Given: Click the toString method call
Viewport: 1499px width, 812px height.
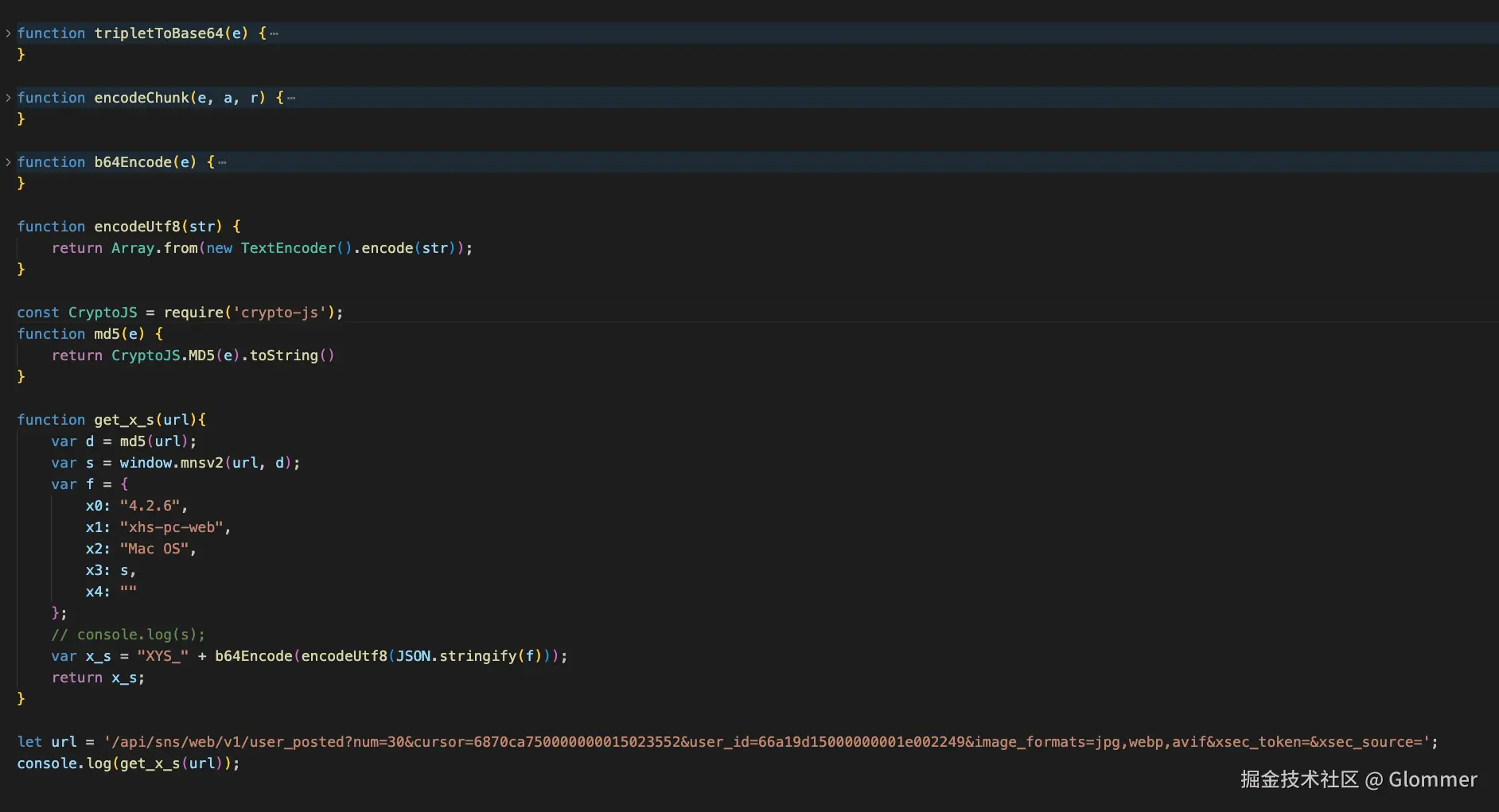Looking at the screenshot, I should click(x=284, y=355).
